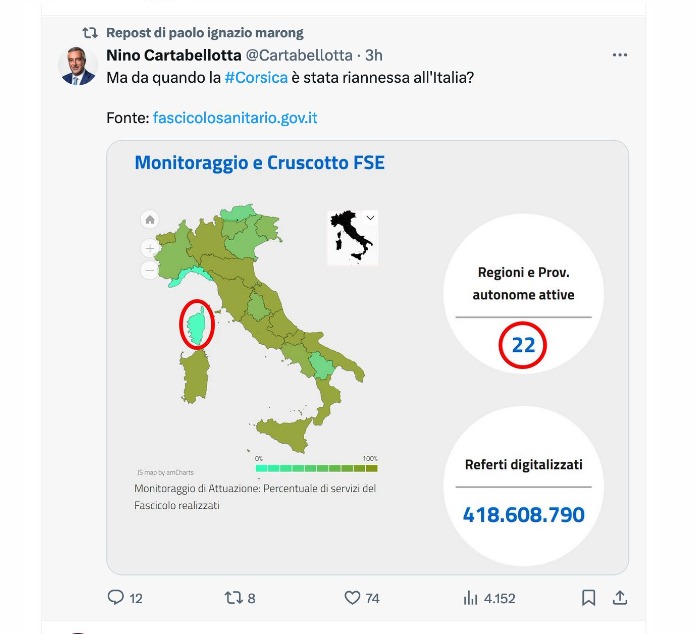Click the map home reset button
The width and height of the screenshot is (696, 634).
150,220
